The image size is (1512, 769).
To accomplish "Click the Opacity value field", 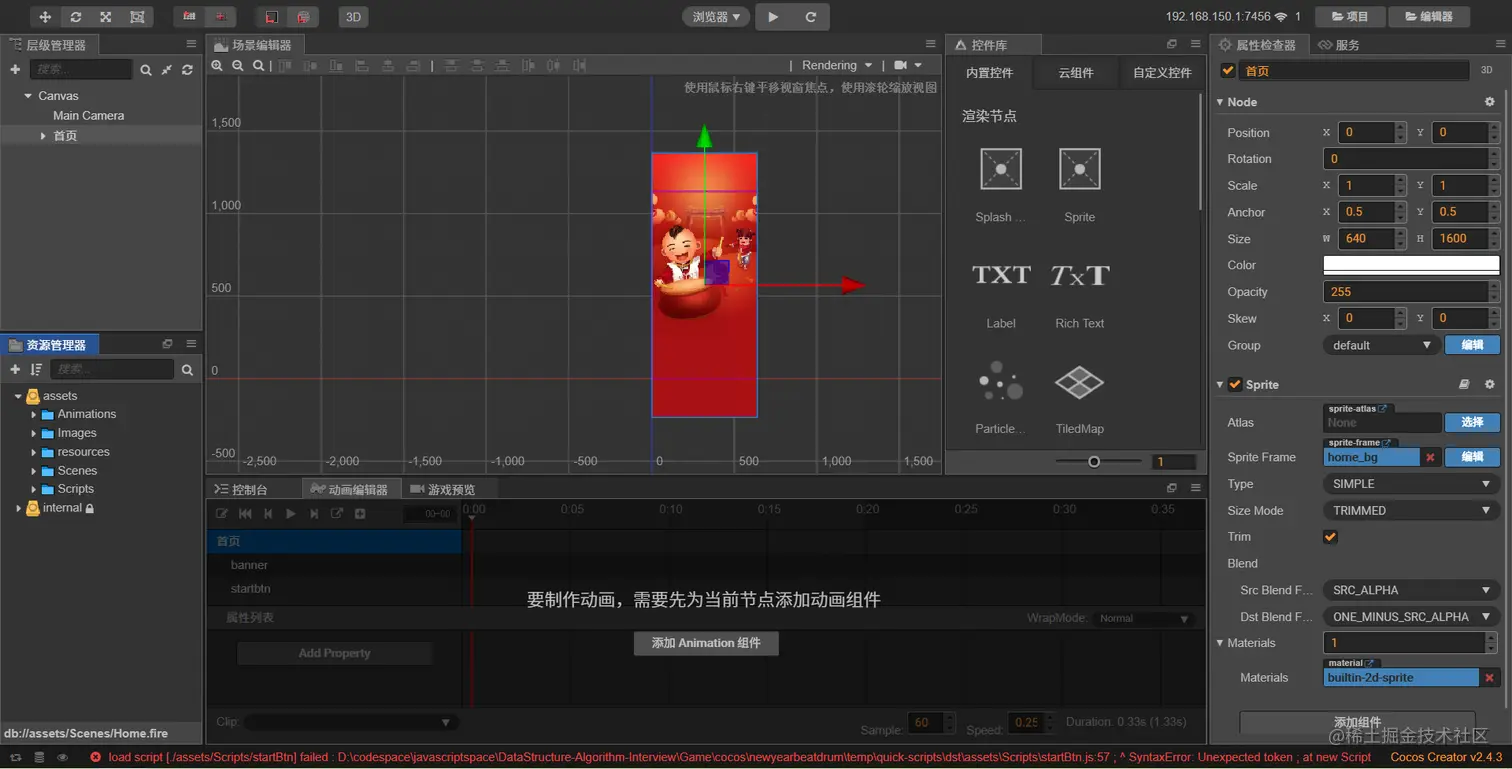I will coord(1405,292).
